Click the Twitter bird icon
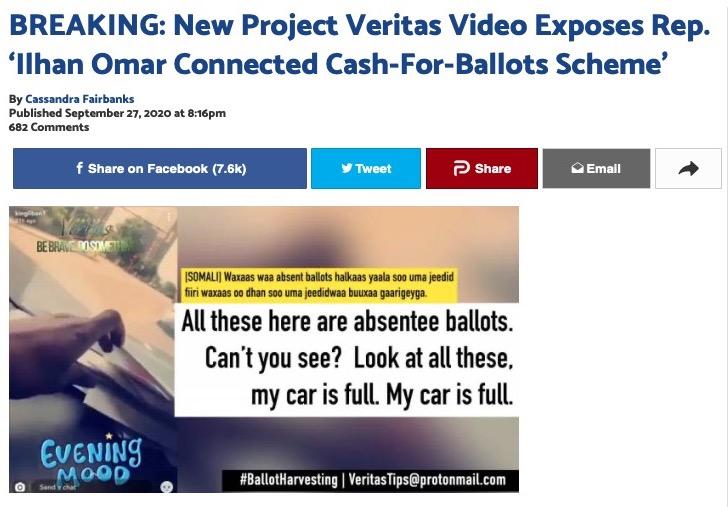Image resolution: width=728 pixels, height=507 pixels. 347,168
